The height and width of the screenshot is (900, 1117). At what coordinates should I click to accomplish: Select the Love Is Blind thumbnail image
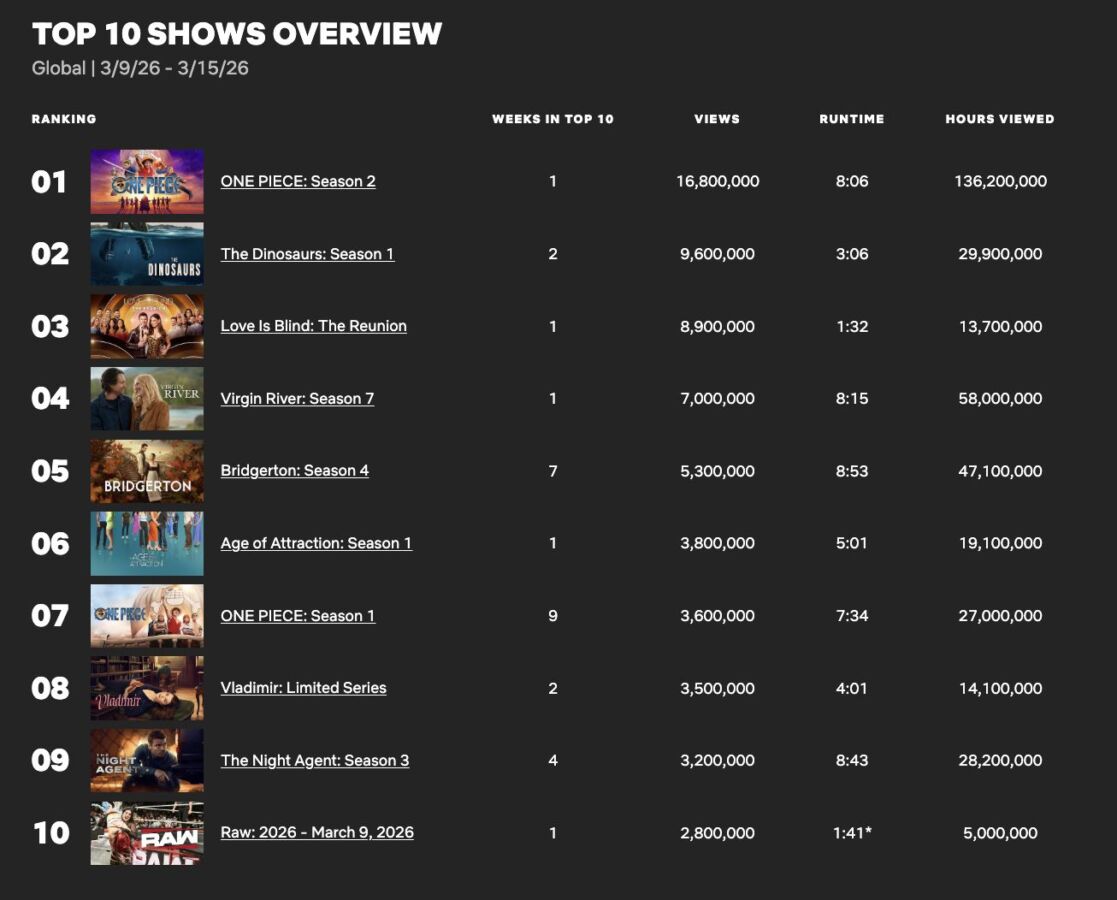(x=147, y=326)
